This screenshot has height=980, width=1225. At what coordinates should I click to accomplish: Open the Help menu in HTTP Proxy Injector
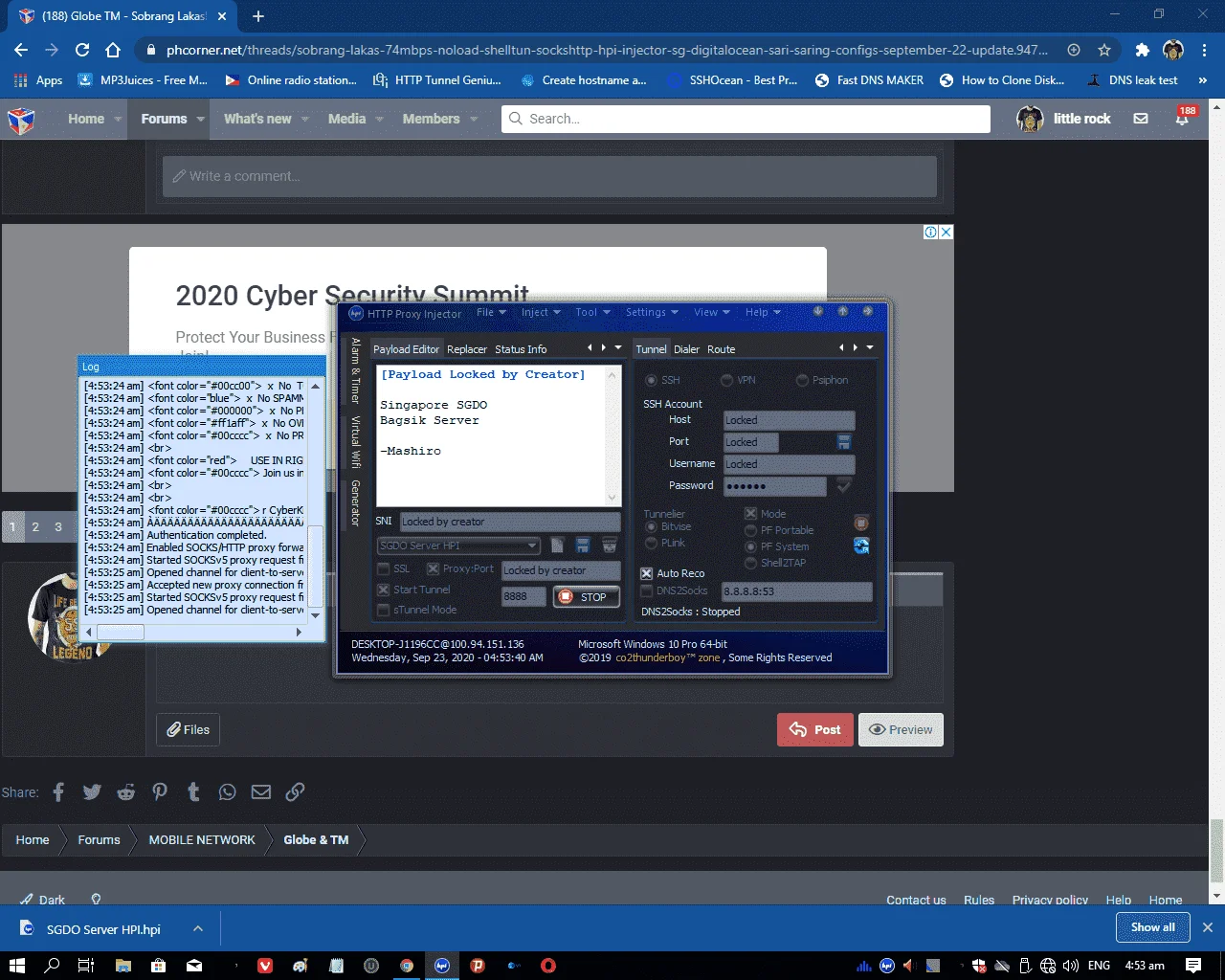click(763, 312)
